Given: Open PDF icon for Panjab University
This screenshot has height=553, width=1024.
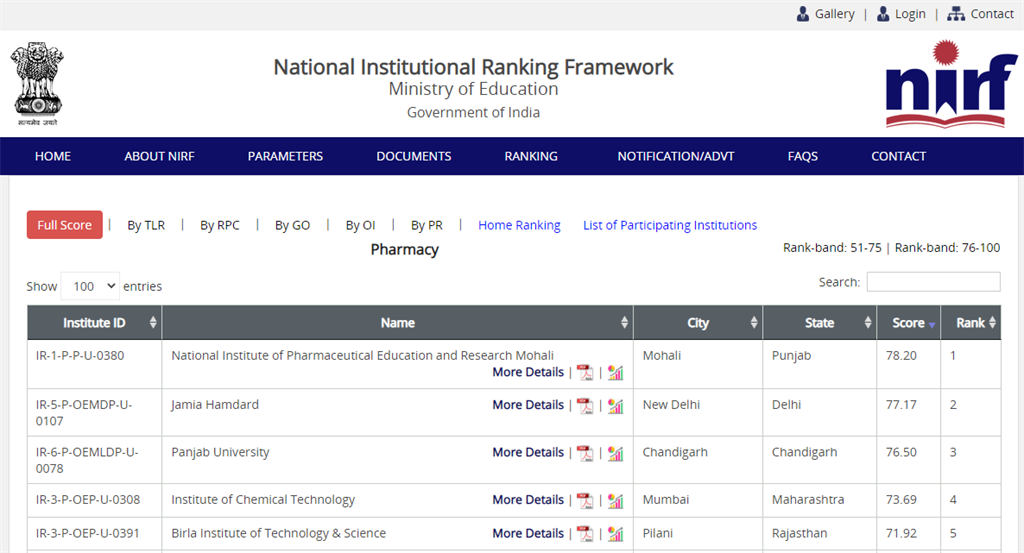Looking at the screenshot, I should pyautogui.click(x=584, y=453).
